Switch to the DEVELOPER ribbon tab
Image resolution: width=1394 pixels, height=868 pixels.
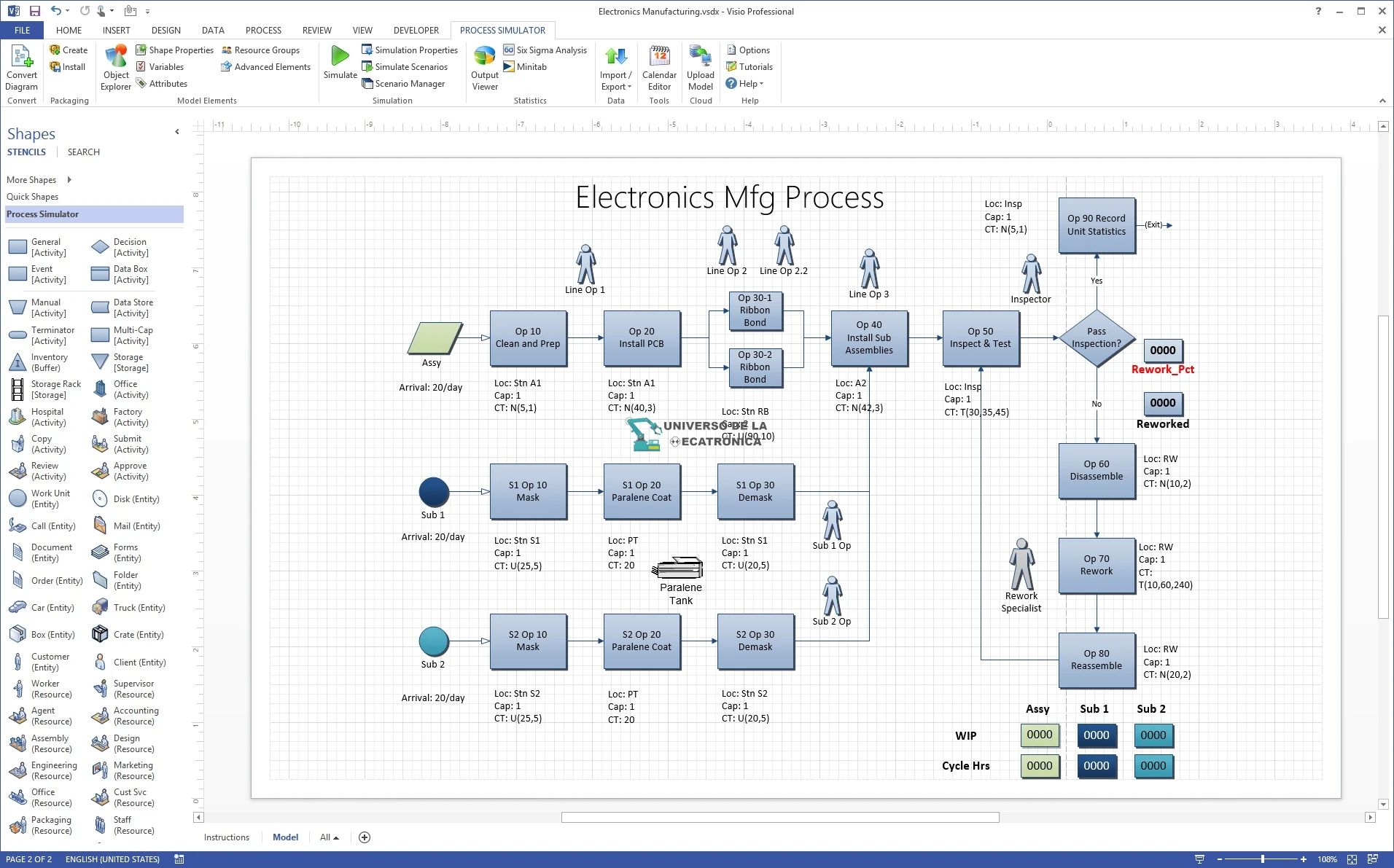tap(416, 31)
